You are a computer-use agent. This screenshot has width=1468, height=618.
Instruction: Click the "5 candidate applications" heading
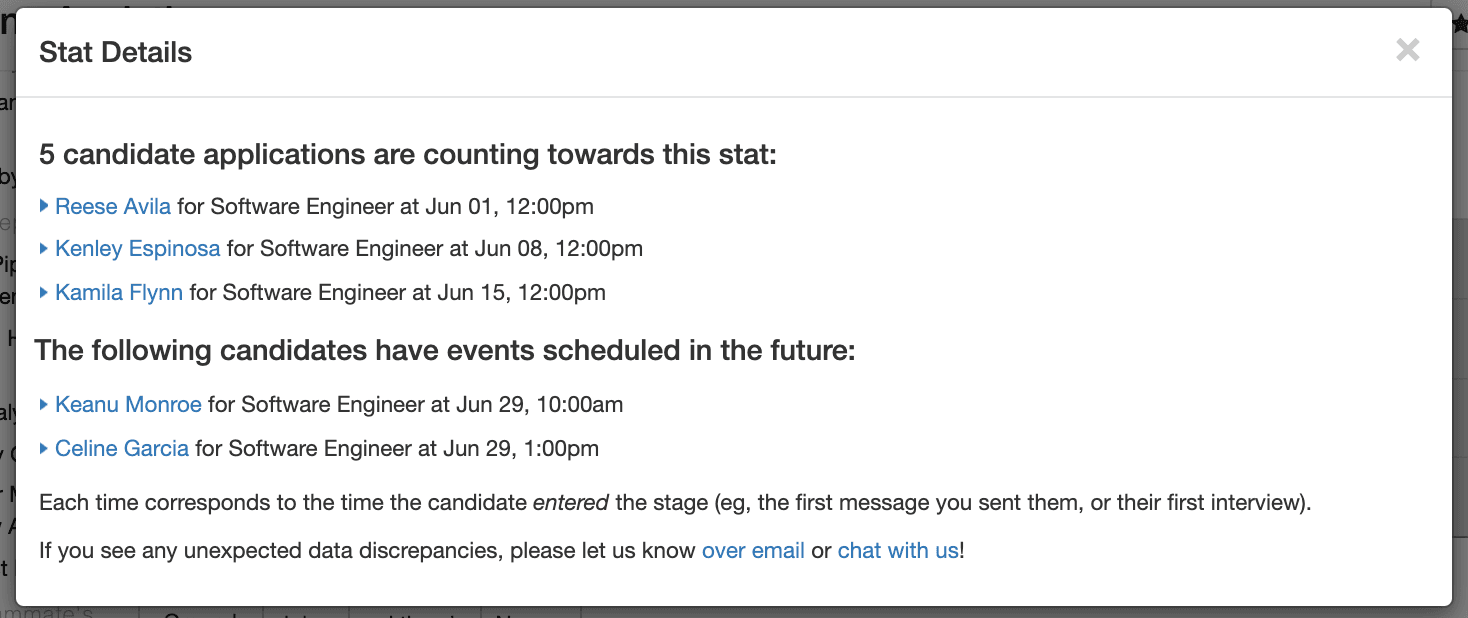pyautogui.click(x=407, y=154)
